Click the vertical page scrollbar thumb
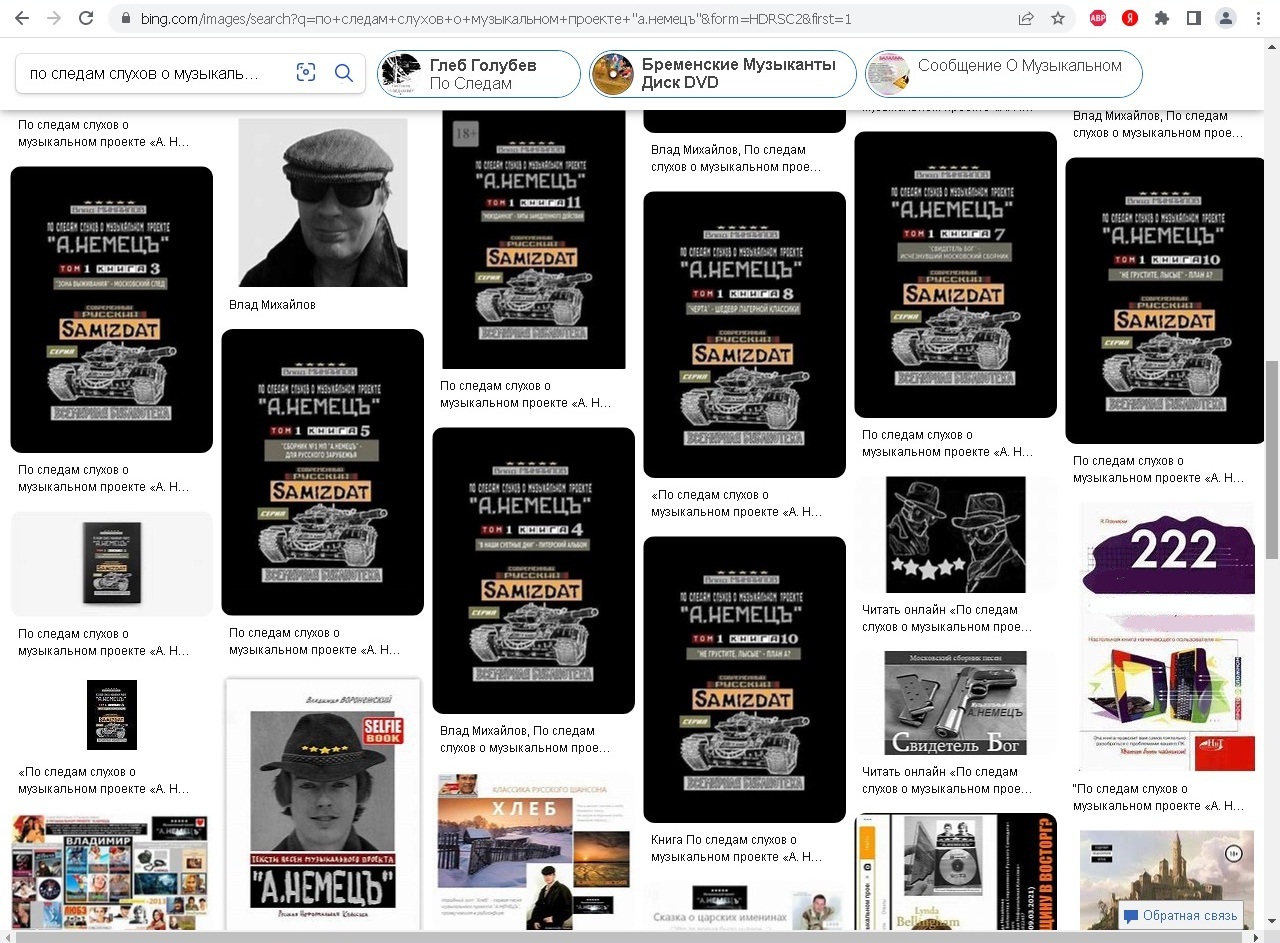Screen dimensions: 1280x943 (1272, 459)
